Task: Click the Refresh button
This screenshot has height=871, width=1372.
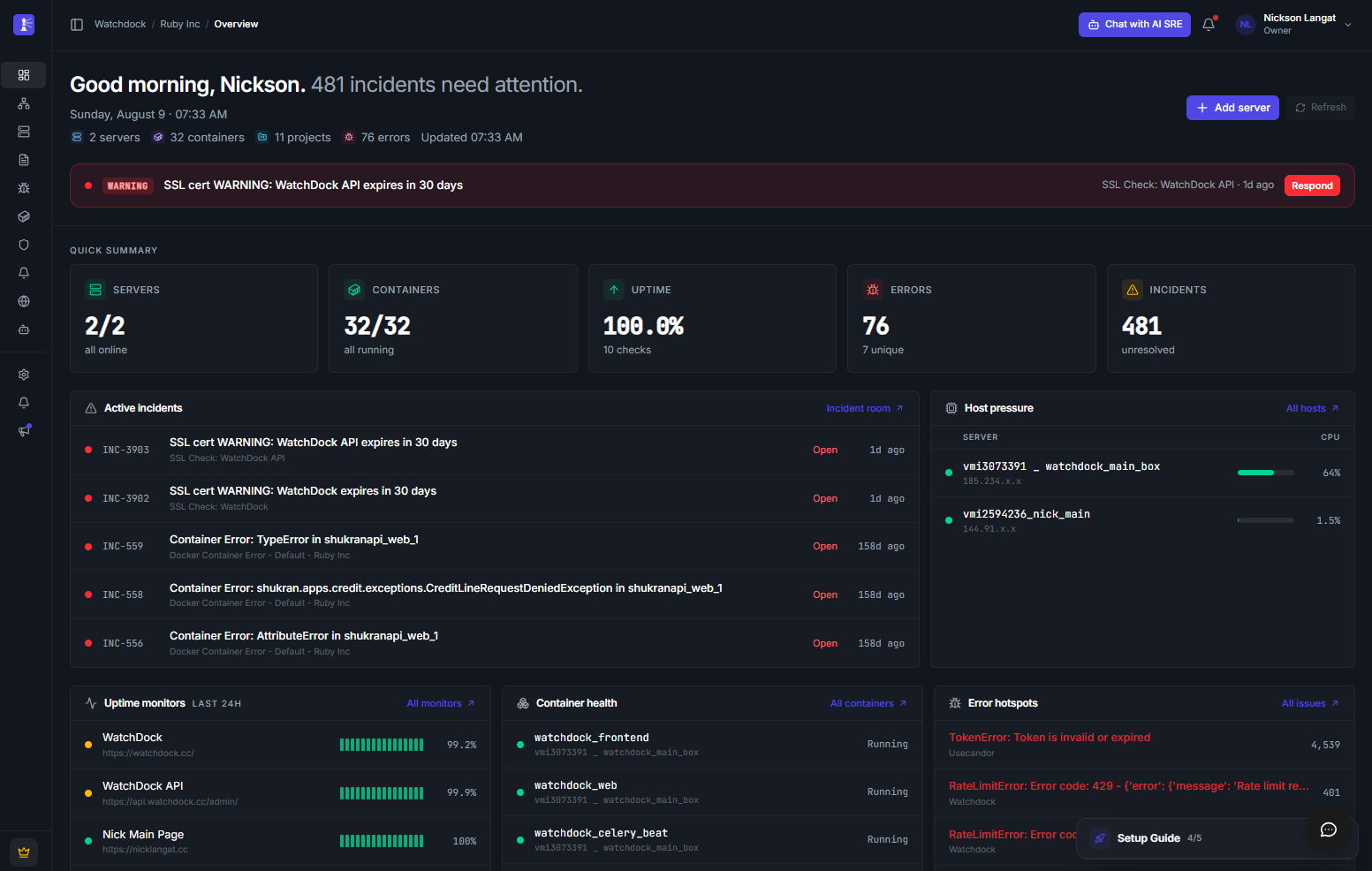Action: (1321, 108)
